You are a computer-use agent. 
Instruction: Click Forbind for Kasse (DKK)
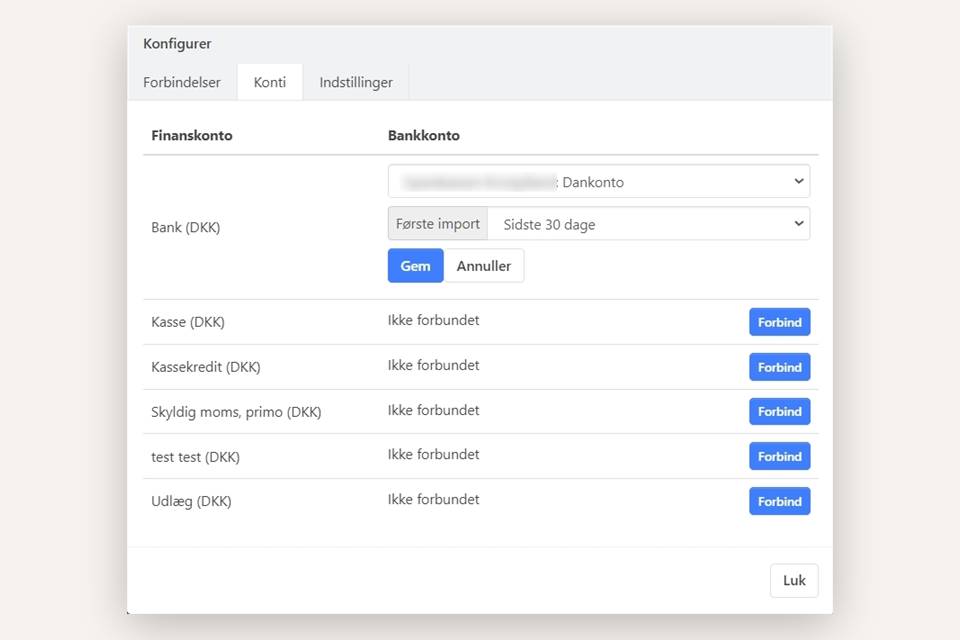tap(779, 322)
